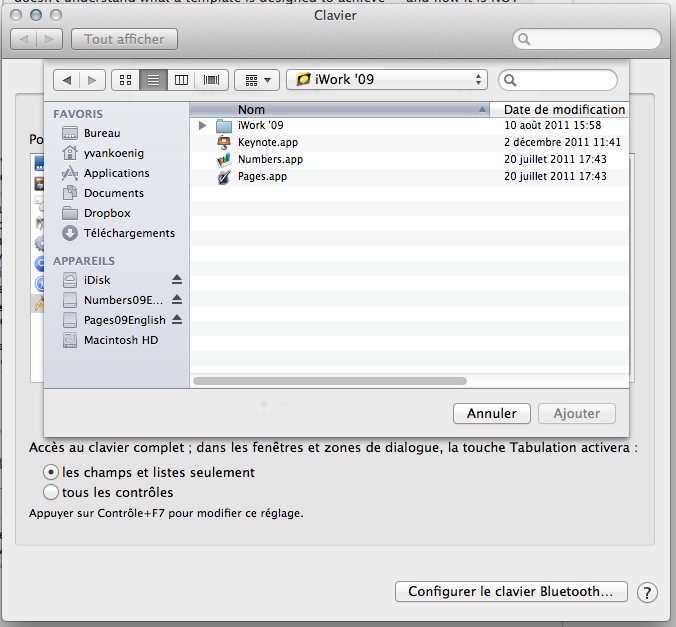Expand the iWork '09 folder triangle
Image resolution: width=676 pixels, height=627 pixels.
click(x=202, y=125)
